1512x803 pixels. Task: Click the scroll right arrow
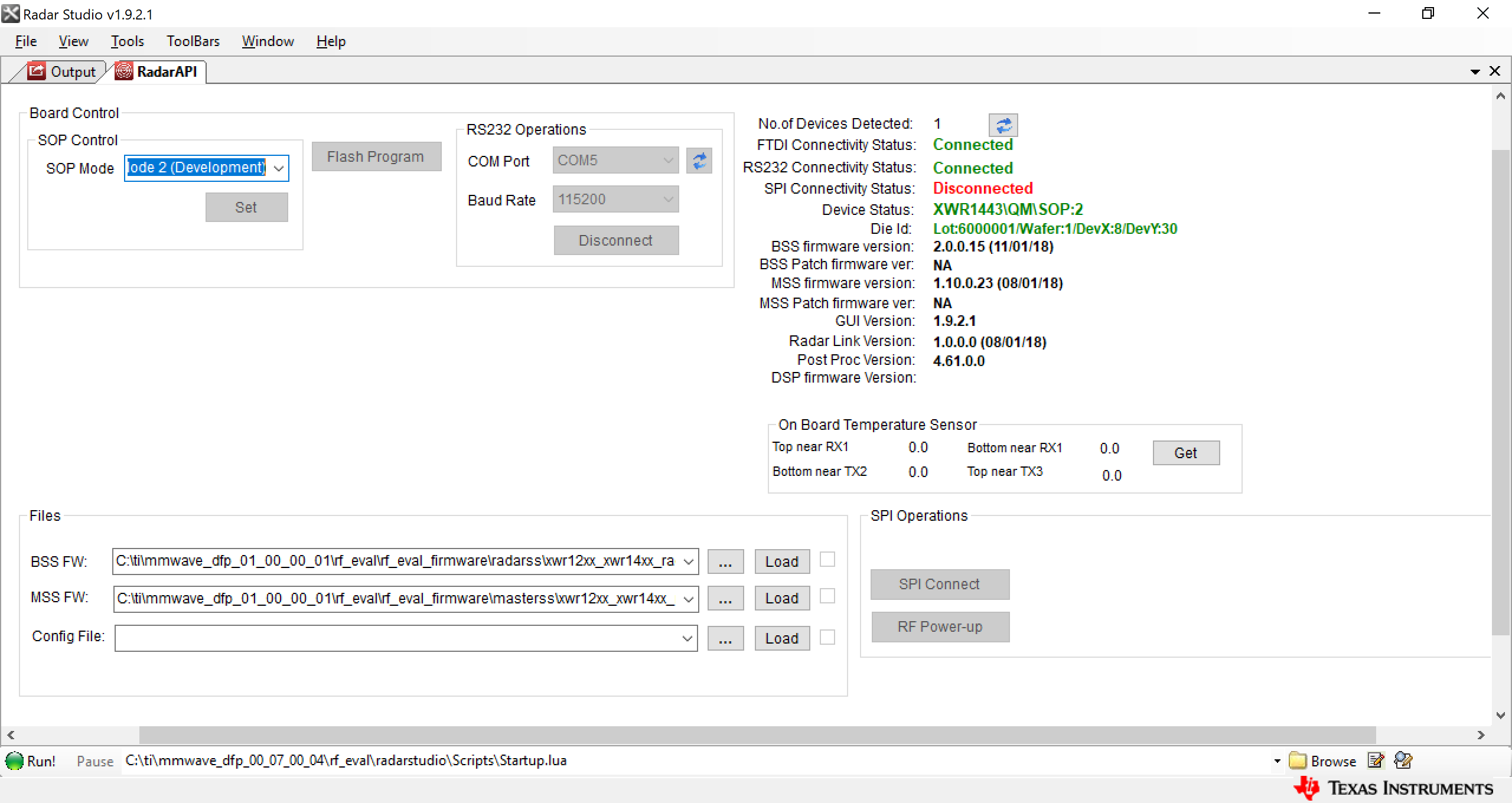(1480, 735)
